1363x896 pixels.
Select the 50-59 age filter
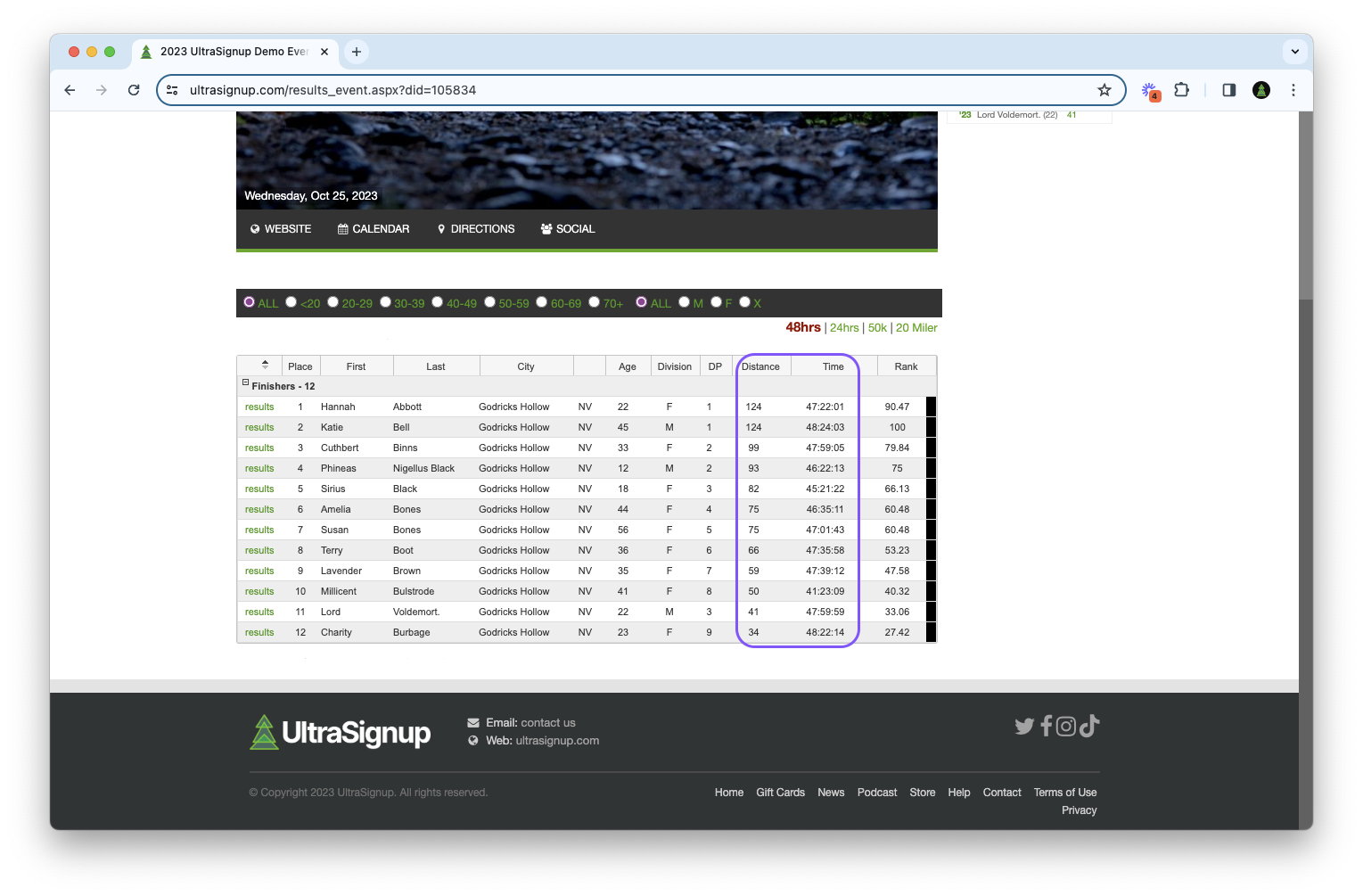[489, 302]
